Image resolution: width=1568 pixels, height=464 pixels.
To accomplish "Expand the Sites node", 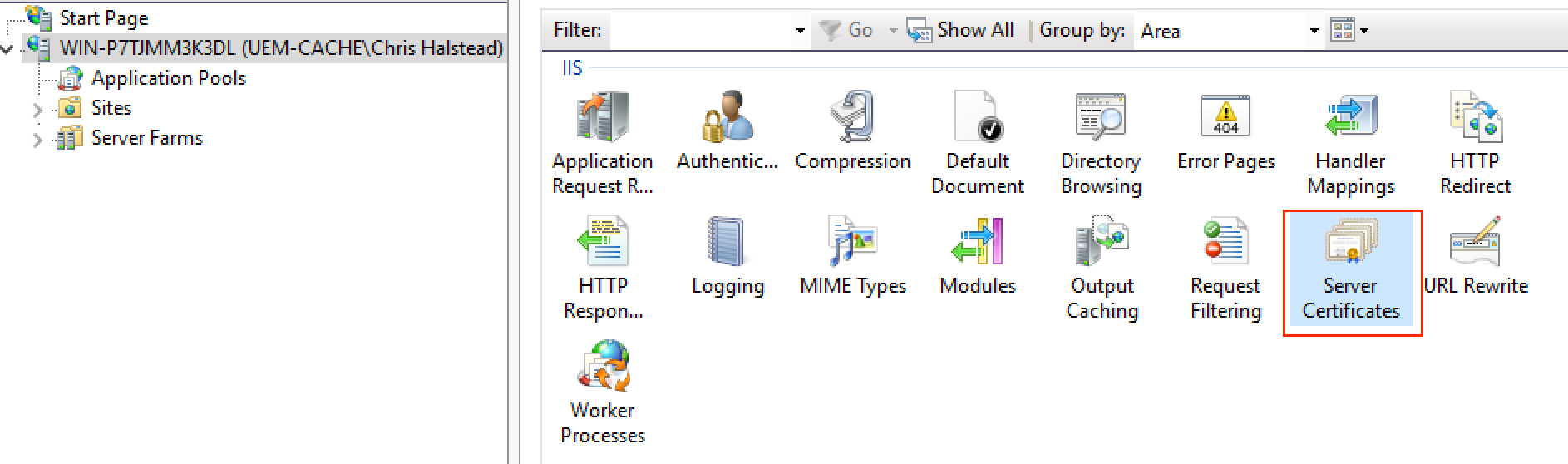I will tap(37, 110).
